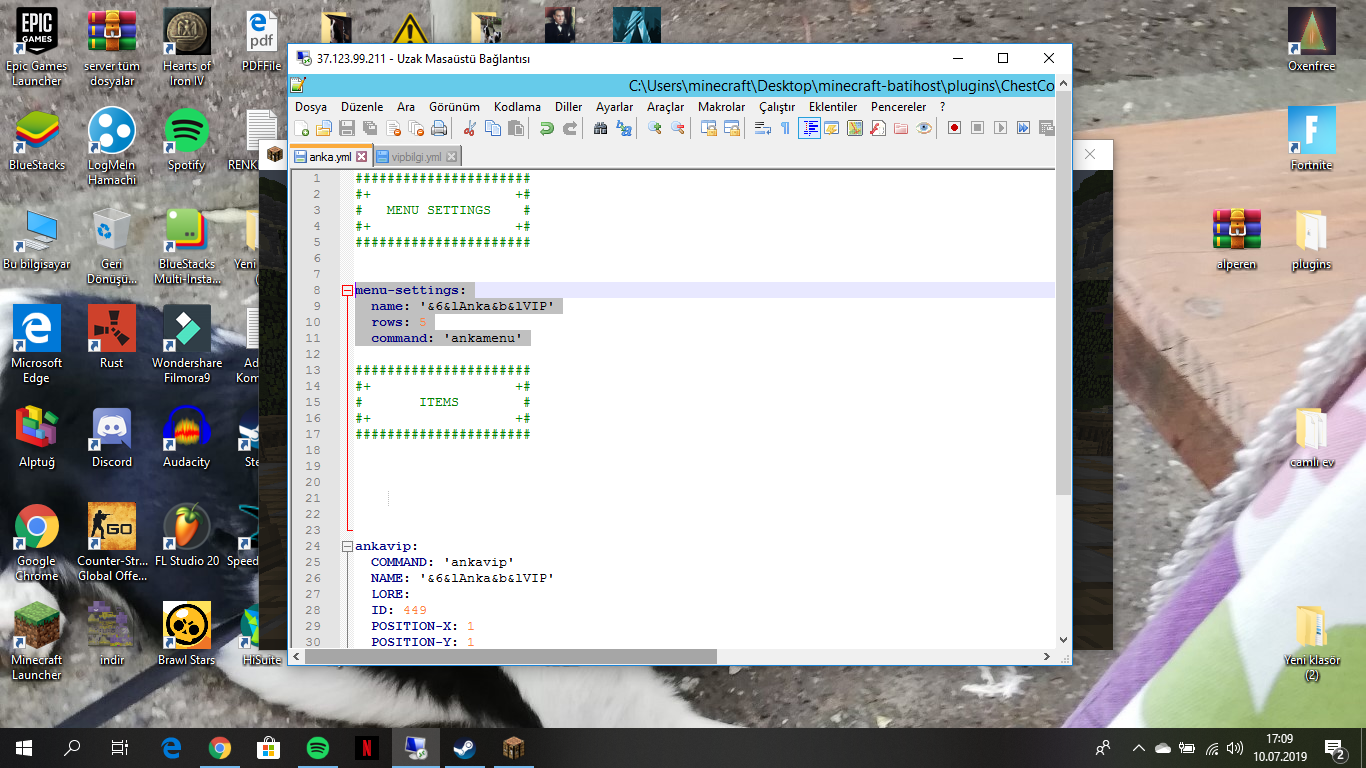Open the Ayarlar menu
This screenshot has width=1366, height=768.
click(x=614, y=107)
